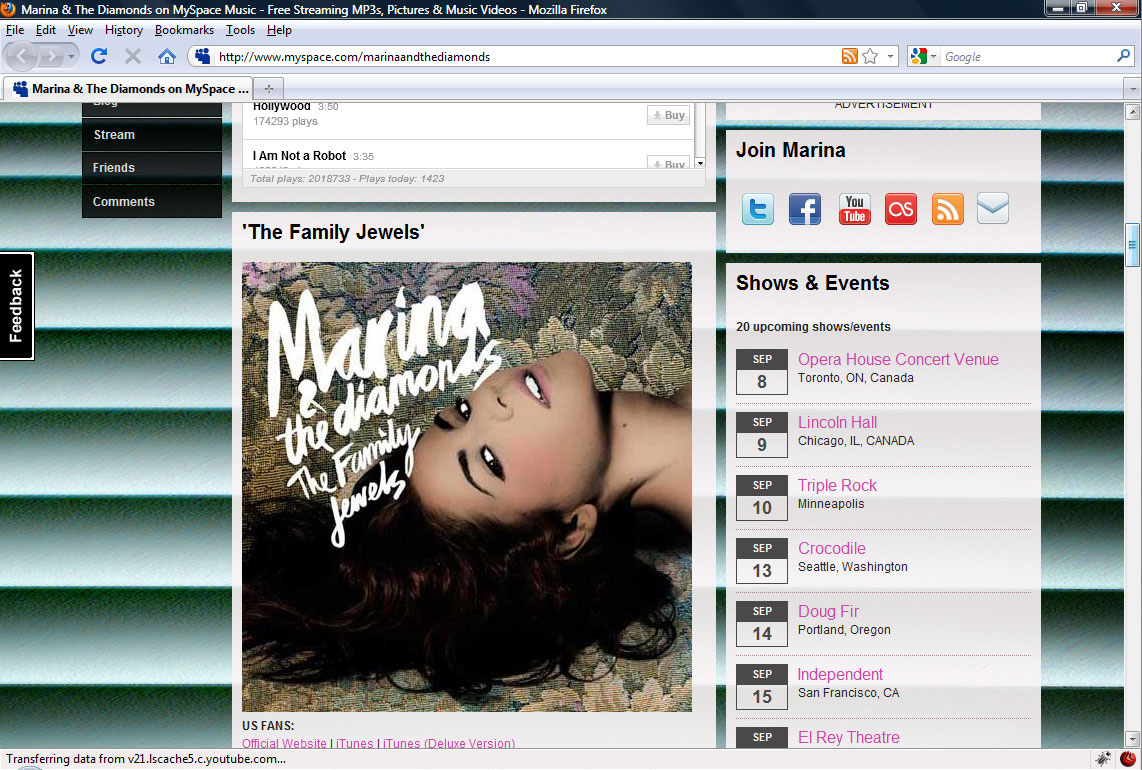Click the page vertical scrollbar thumb

coord(1132,245)
